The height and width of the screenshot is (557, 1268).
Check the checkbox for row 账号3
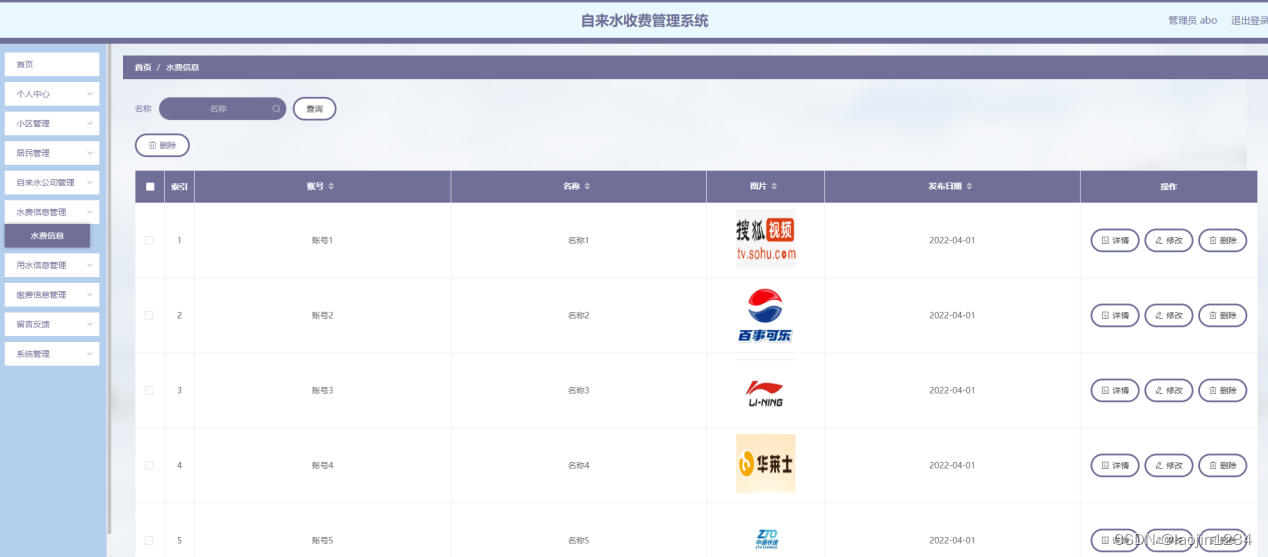point(150,390)
